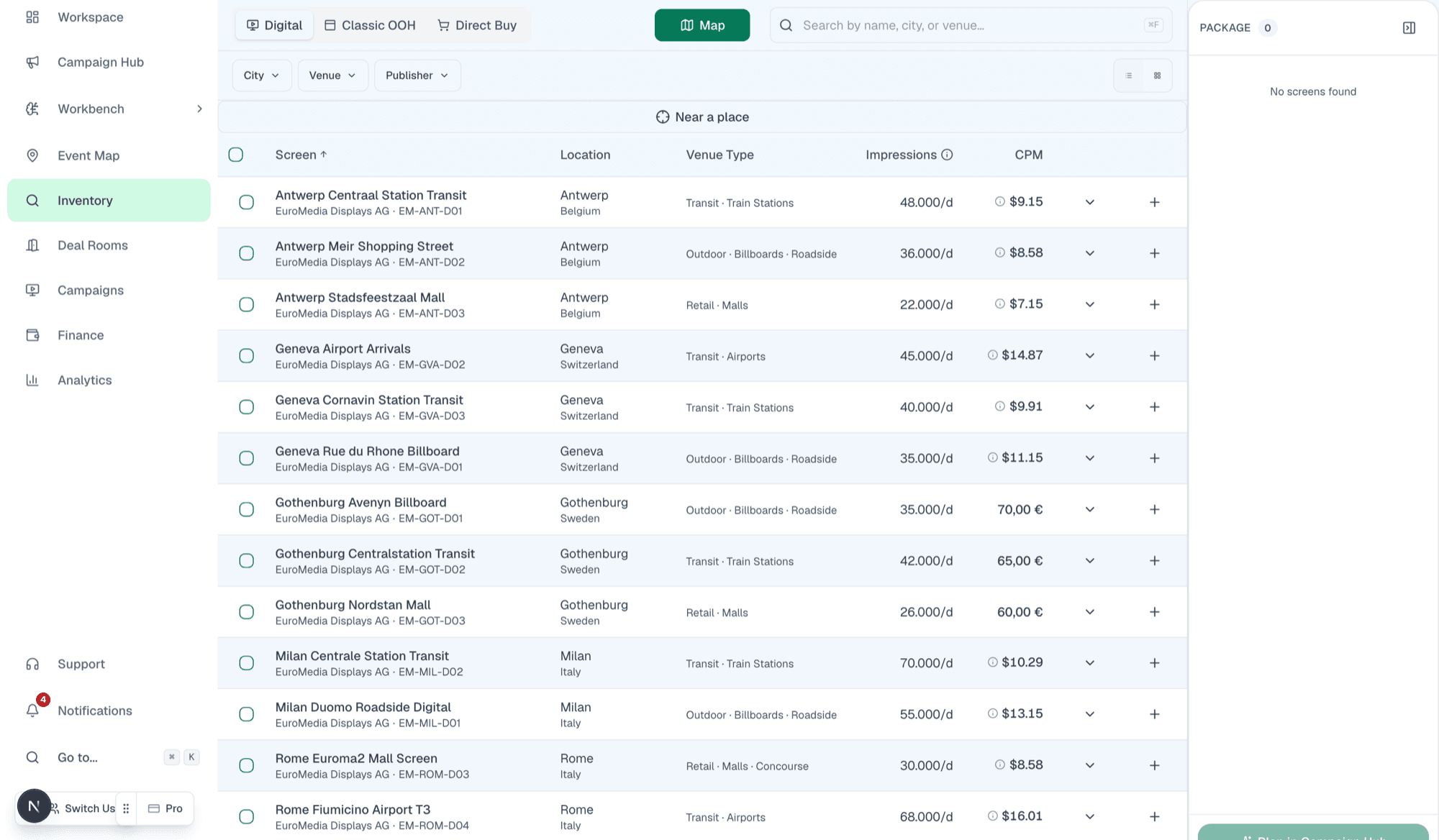Select Geneva Cornavin Station Transit checkbox
The height and width of the screenshot is (840, 1439).
click(247, 407)
